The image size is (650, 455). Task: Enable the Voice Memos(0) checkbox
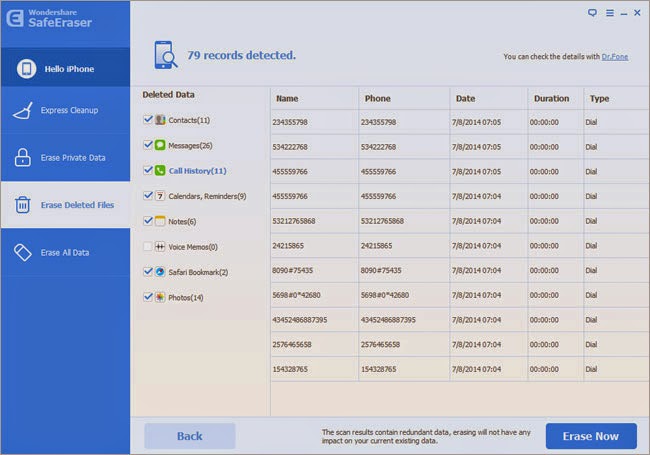(148, 247)
